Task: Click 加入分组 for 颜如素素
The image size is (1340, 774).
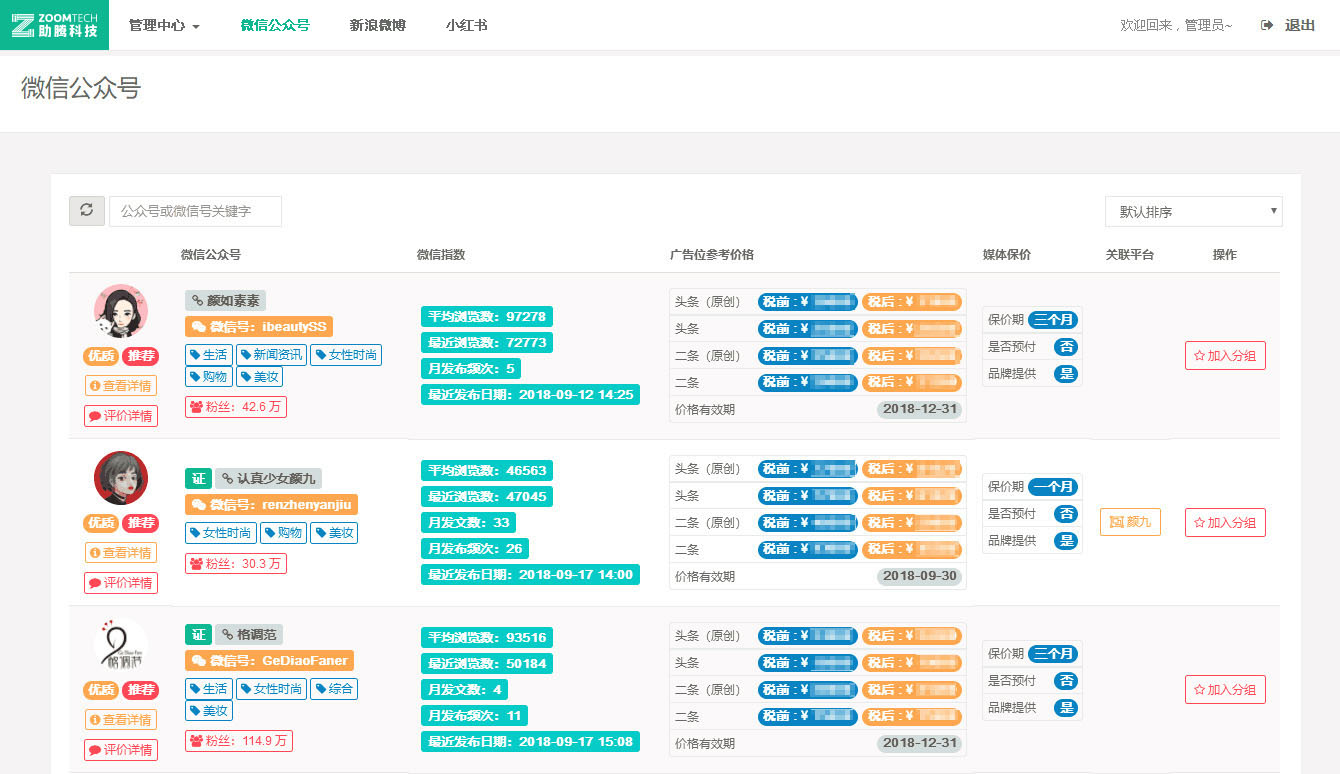Action: [x=1225, y=355]
